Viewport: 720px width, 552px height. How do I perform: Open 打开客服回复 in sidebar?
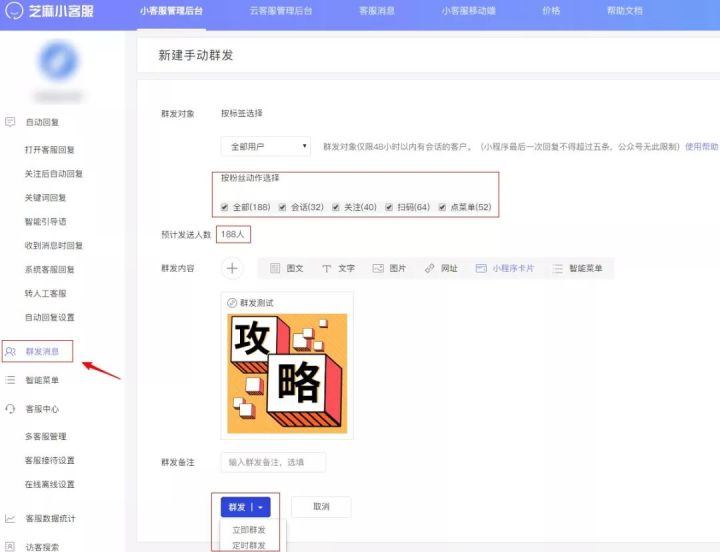(50, 150)
